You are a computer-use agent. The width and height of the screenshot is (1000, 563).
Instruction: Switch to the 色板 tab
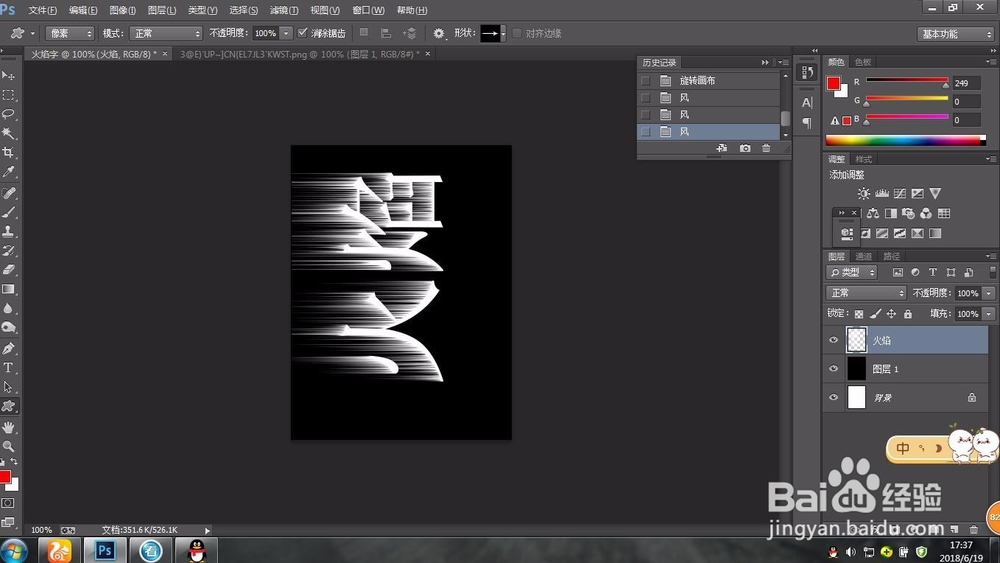(863, 62)
